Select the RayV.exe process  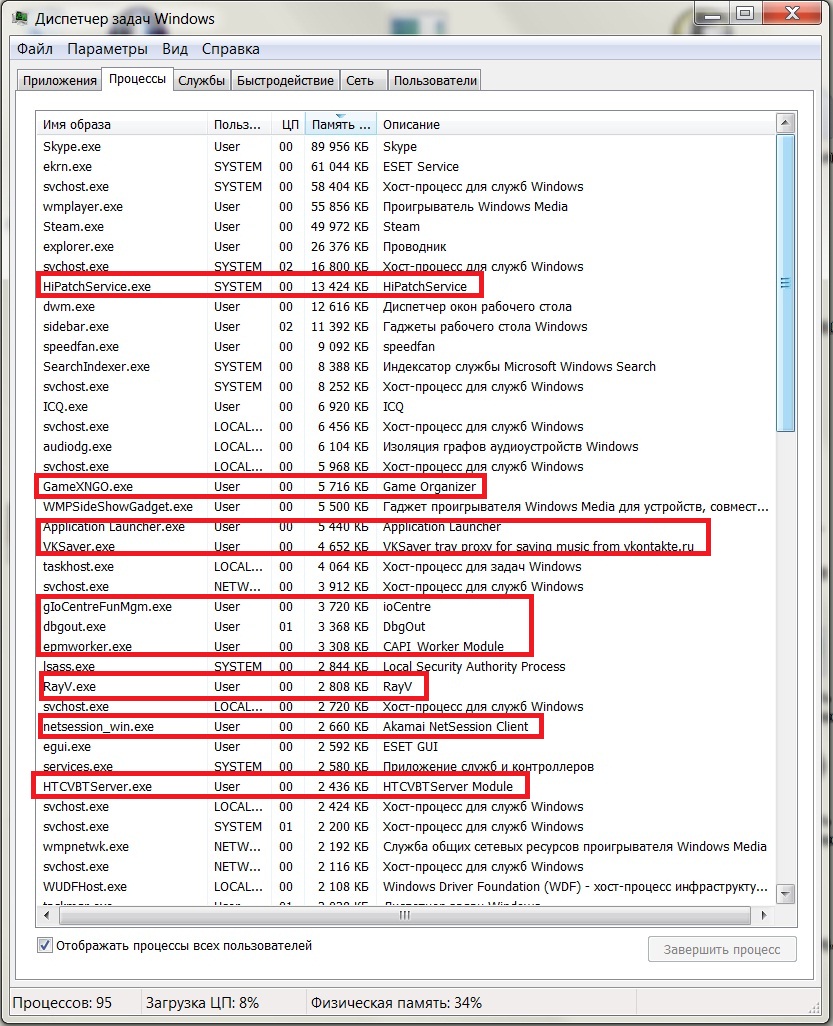pos(406,687)
